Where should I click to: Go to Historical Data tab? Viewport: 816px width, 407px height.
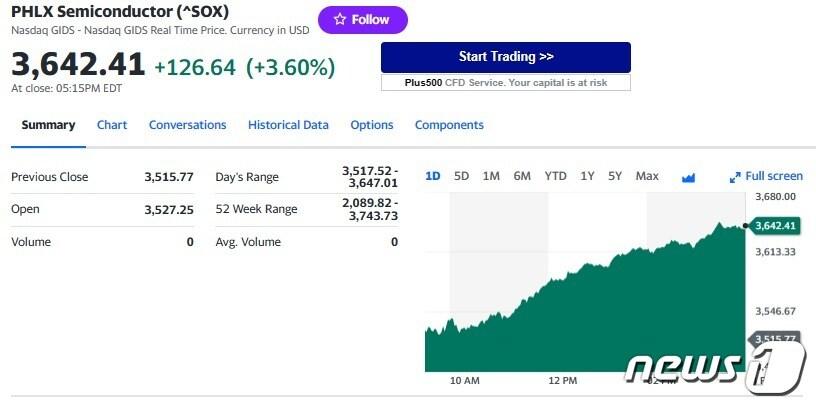tap(288, 125)
